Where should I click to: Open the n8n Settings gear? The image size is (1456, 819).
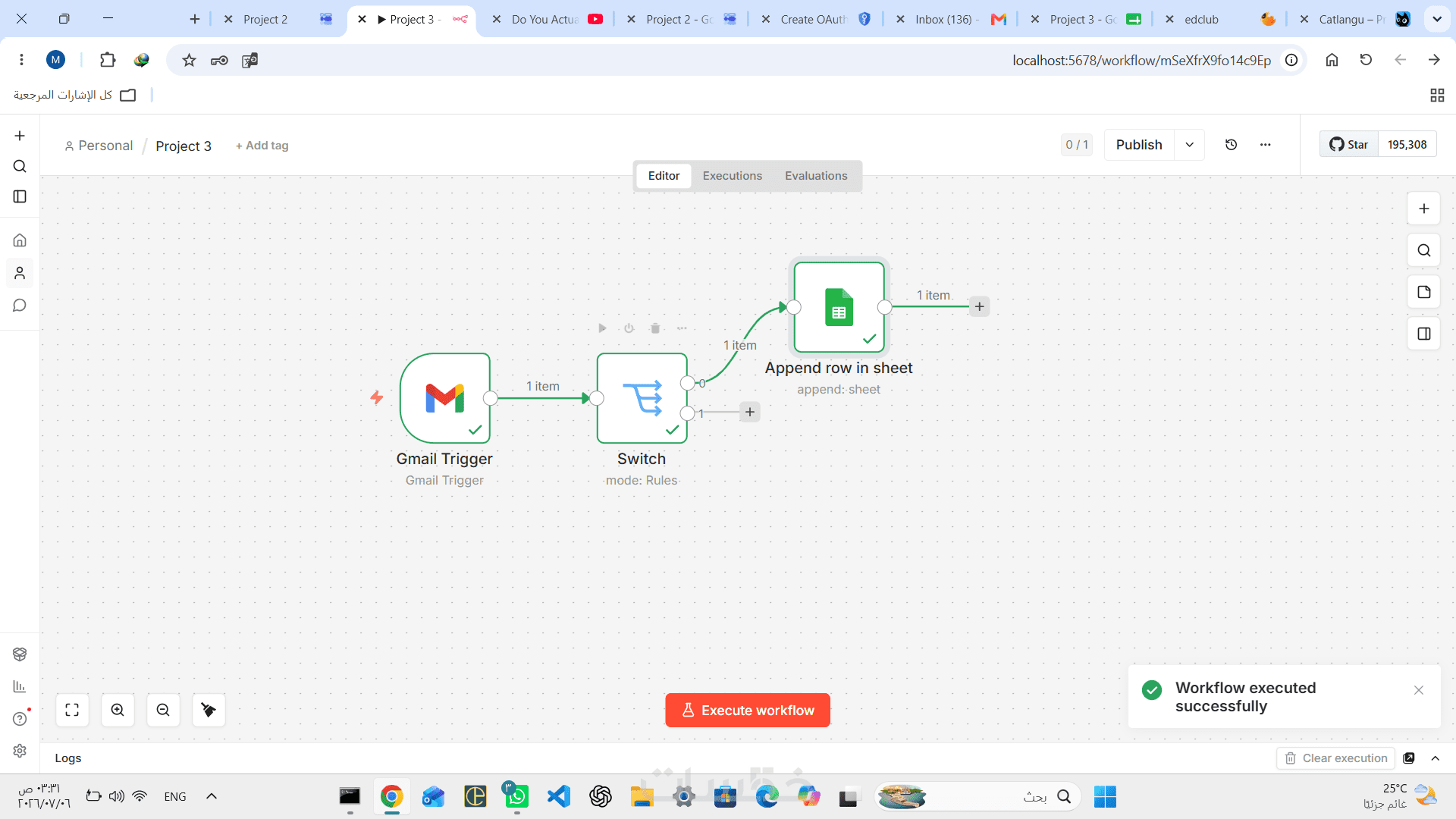(x=20, y=750)
